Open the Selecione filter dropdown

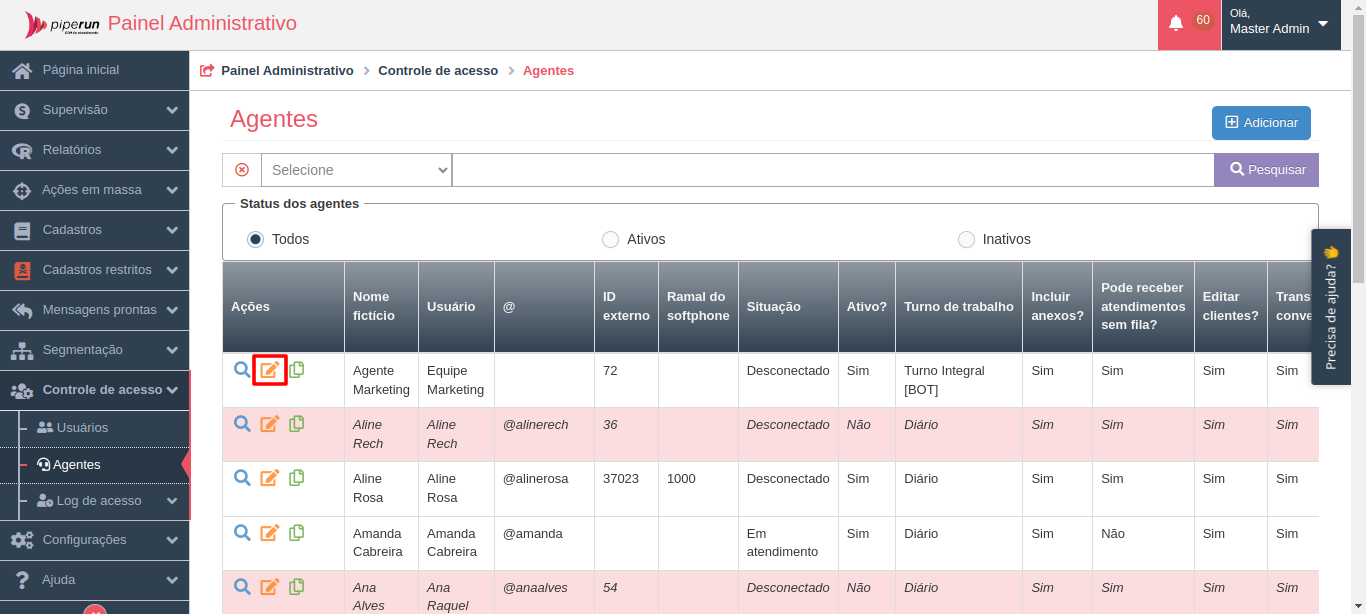click(357, 170)
